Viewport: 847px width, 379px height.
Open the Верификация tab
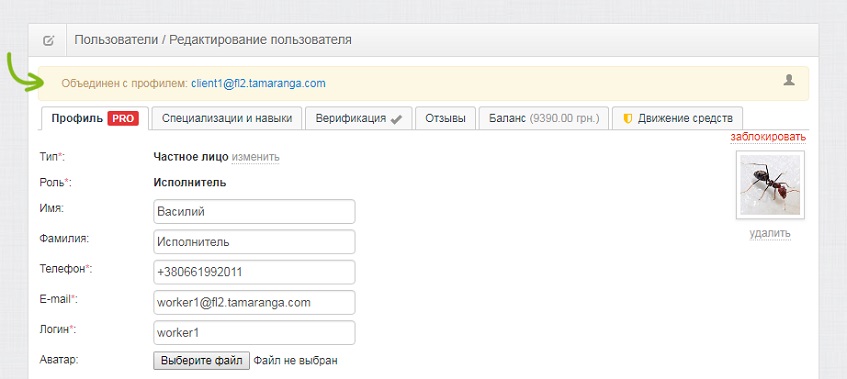coord(359,119)
